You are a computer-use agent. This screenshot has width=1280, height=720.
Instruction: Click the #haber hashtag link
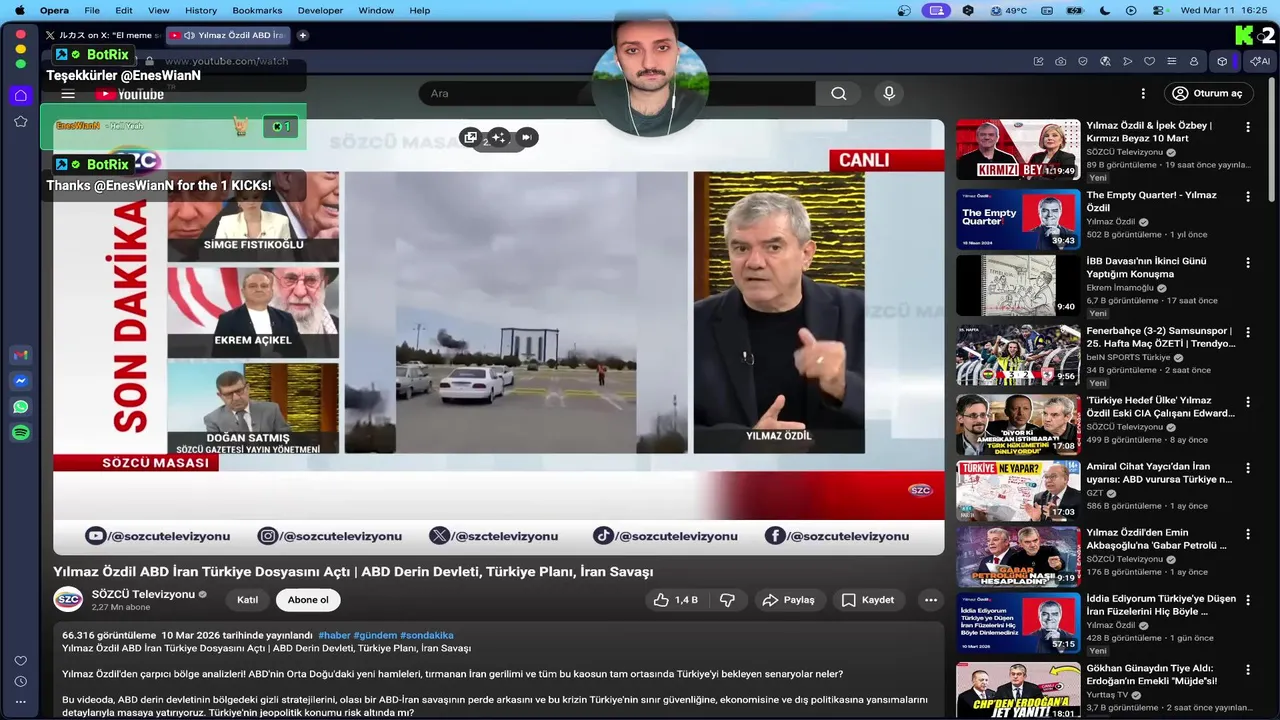(x=334, y=635)
